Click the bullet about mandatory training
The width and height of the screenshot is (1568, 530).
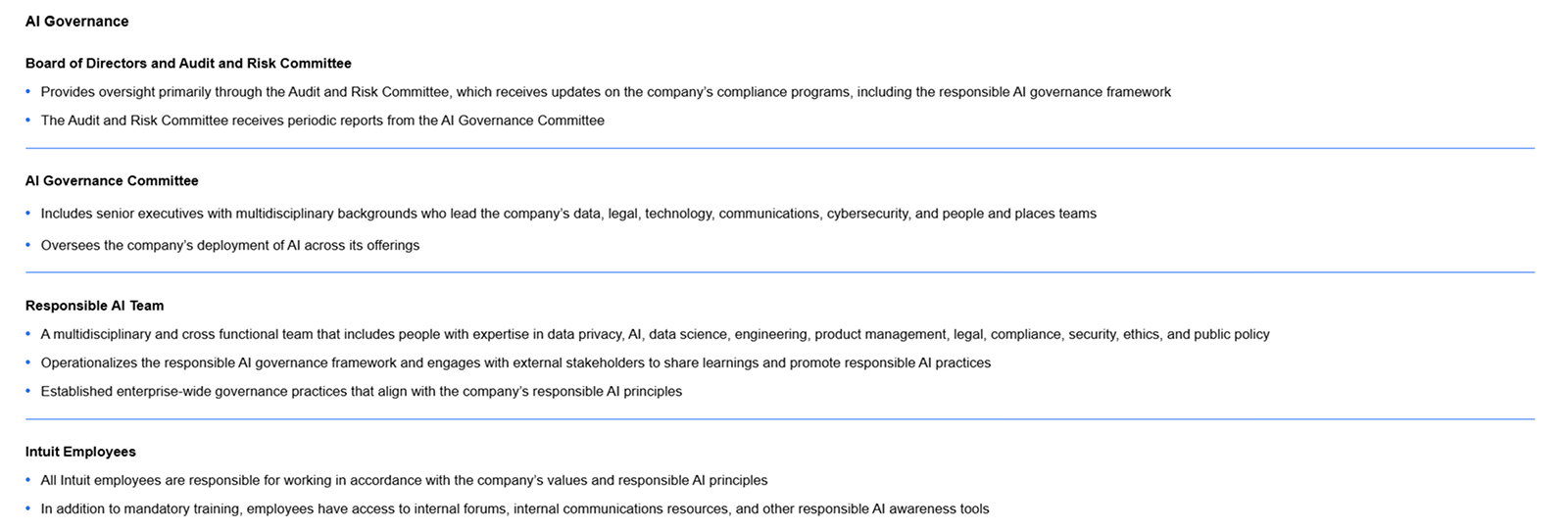pyautogui.click(x=514, y=508)
